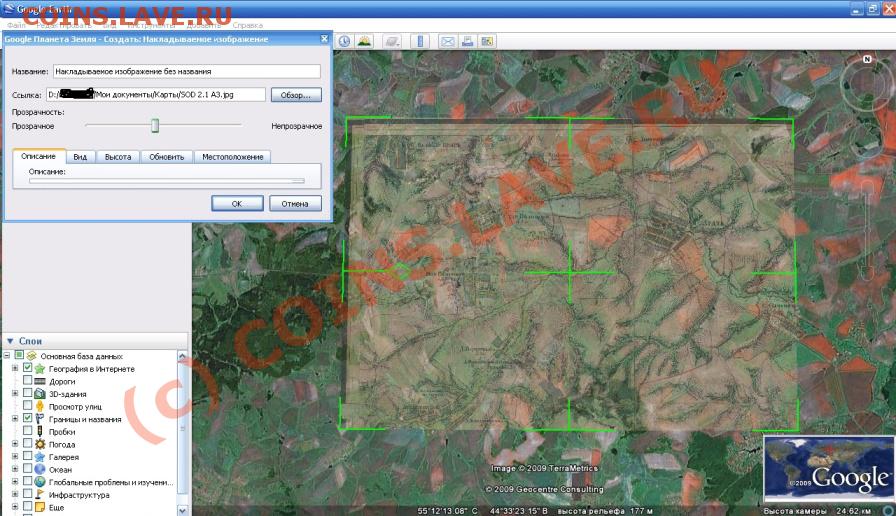
Task: Click the Дороги road icon
Action: tap(40, 381)
